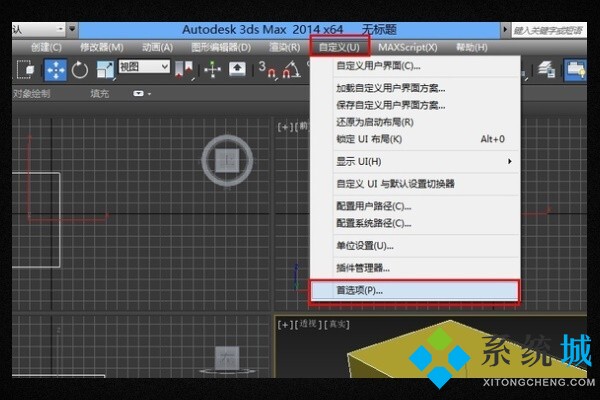
Task: Click the [+] label of the perspective viewport
Action: click(x=285, y=325)
